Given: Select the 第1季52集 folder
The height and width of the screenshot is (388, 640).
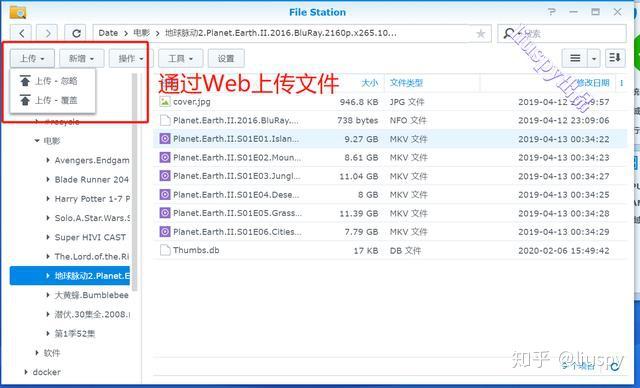Looking at the screenshot, I should pos(75,334).
